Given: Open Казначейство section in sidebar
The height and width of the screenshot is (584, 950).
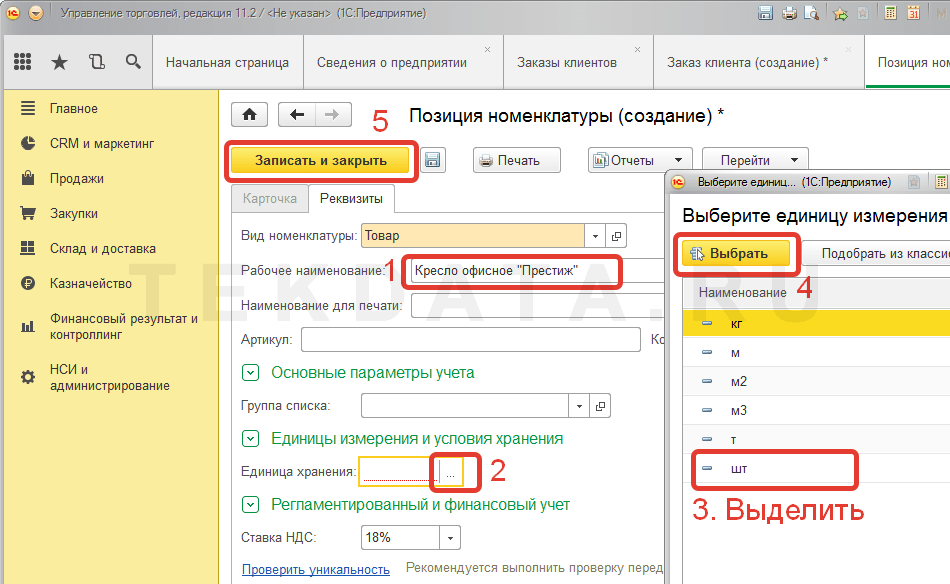Looking at the screenshot, I should (90, 284).
